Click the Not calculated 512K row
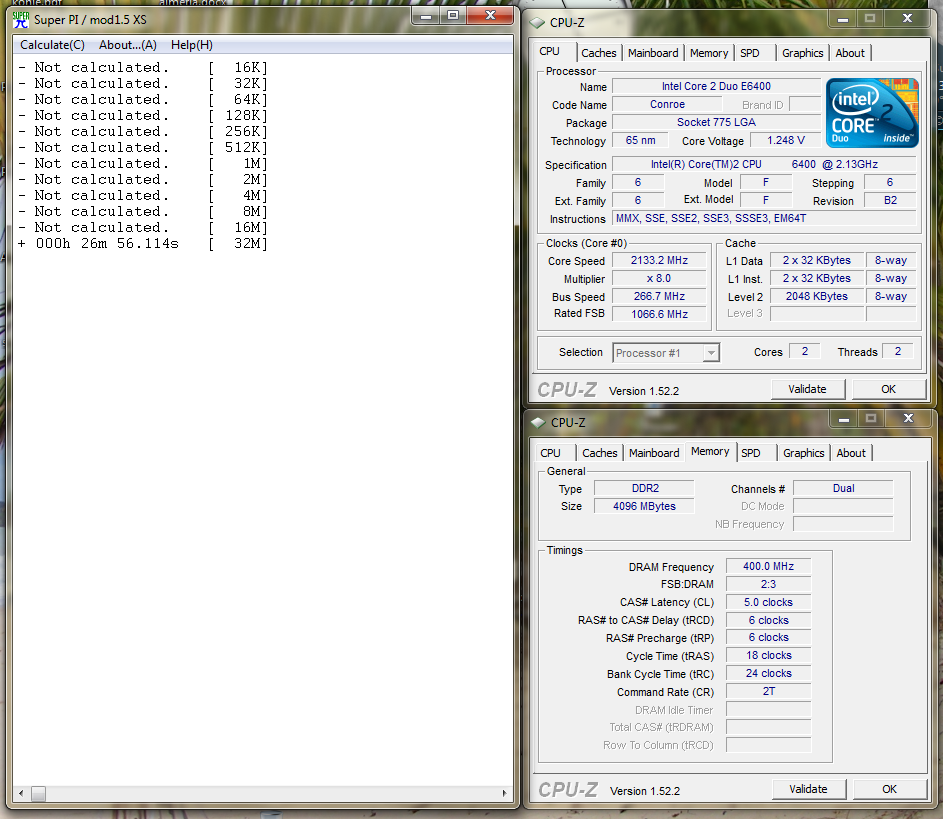Image resolution: width=943 pixels, height=819 pixels. (143, 147)
